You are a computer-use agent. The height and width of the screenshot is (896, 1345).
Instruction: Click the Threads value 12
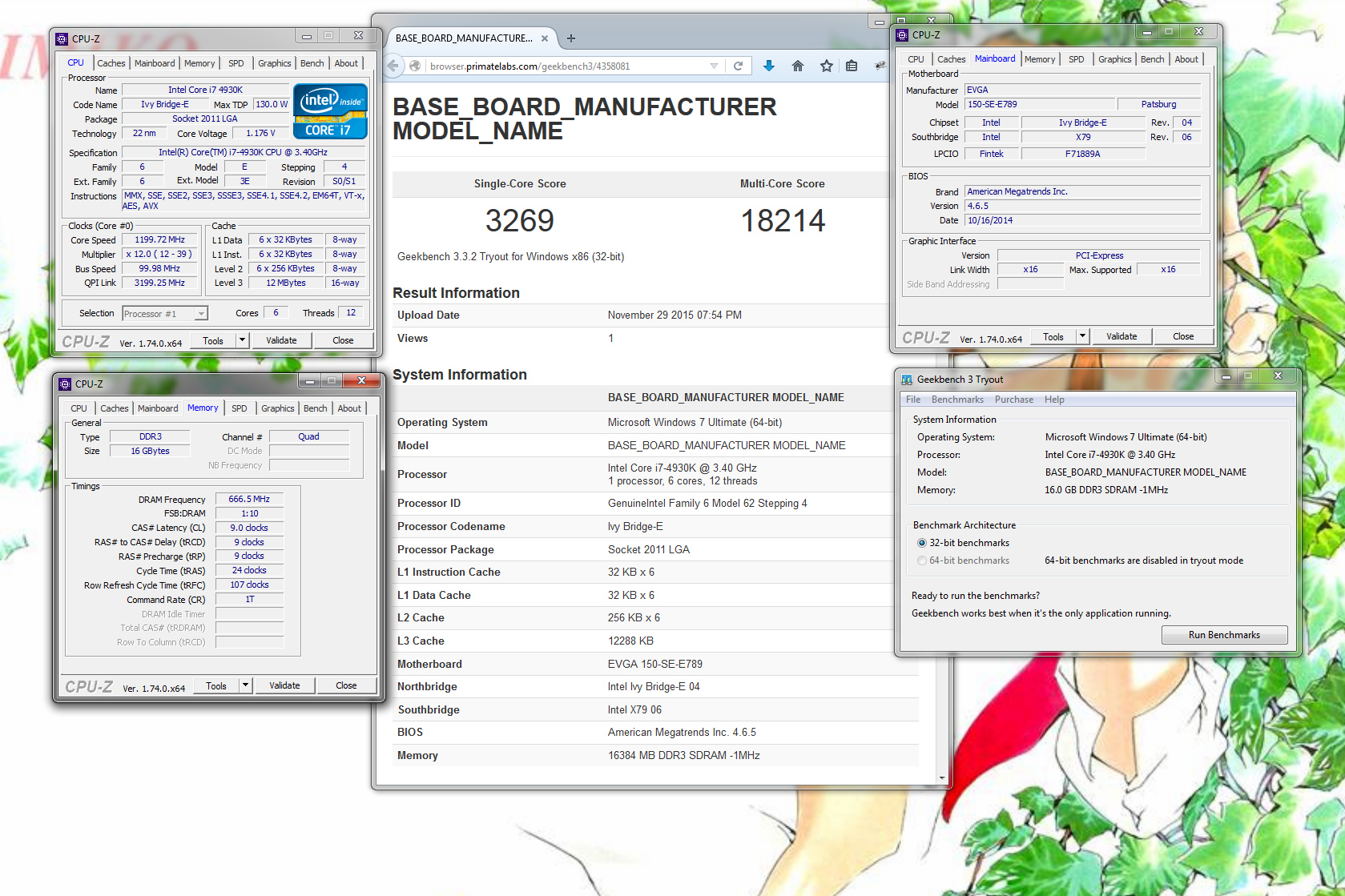coord(351,313)
